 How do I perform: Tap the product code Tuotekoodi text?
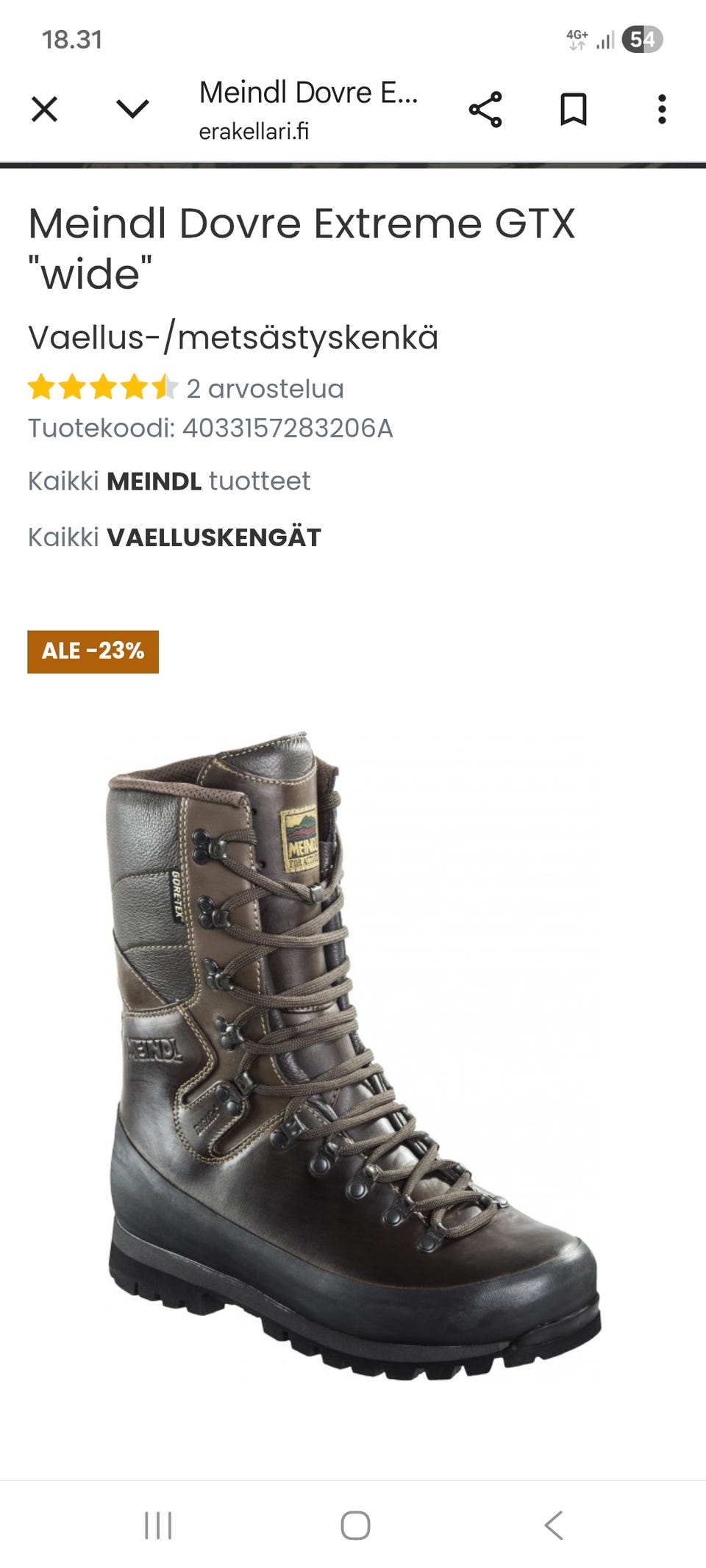pyautogui.click(x=210, y=428)
